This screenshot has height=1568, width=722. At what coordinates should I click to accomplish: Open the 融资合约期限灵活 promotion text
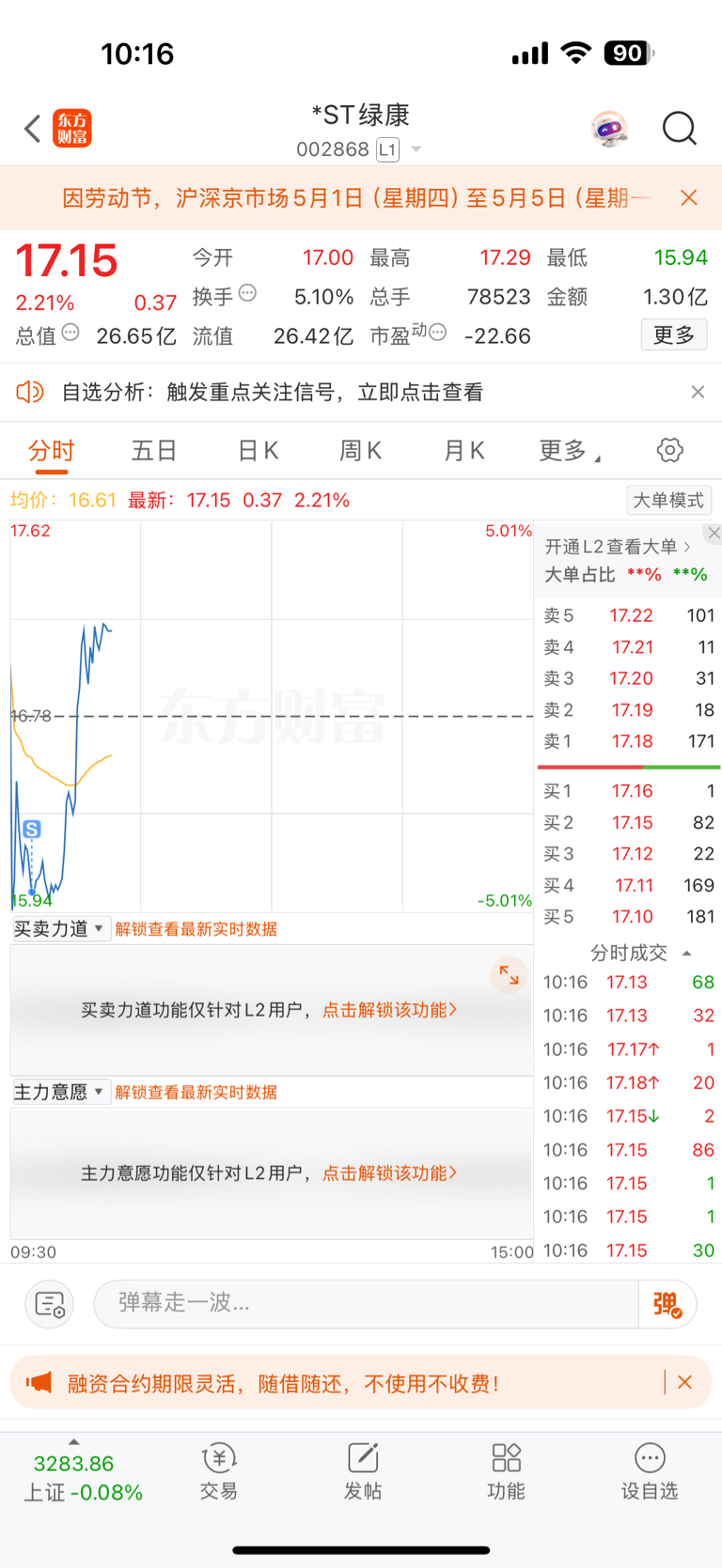coord(283,1383)
